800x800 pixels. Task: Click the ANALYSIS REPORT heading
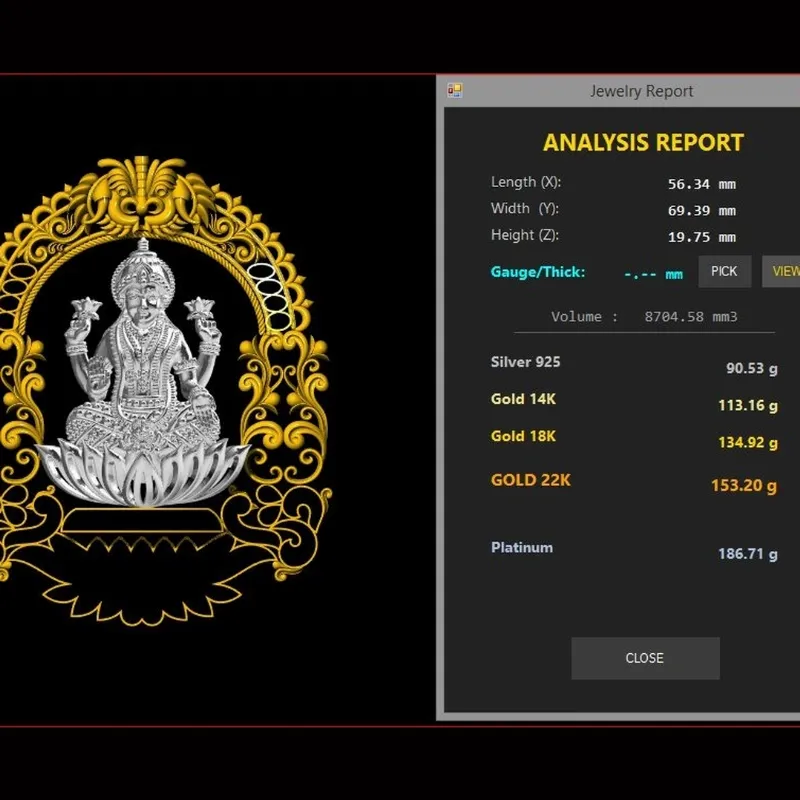(643, 142)
